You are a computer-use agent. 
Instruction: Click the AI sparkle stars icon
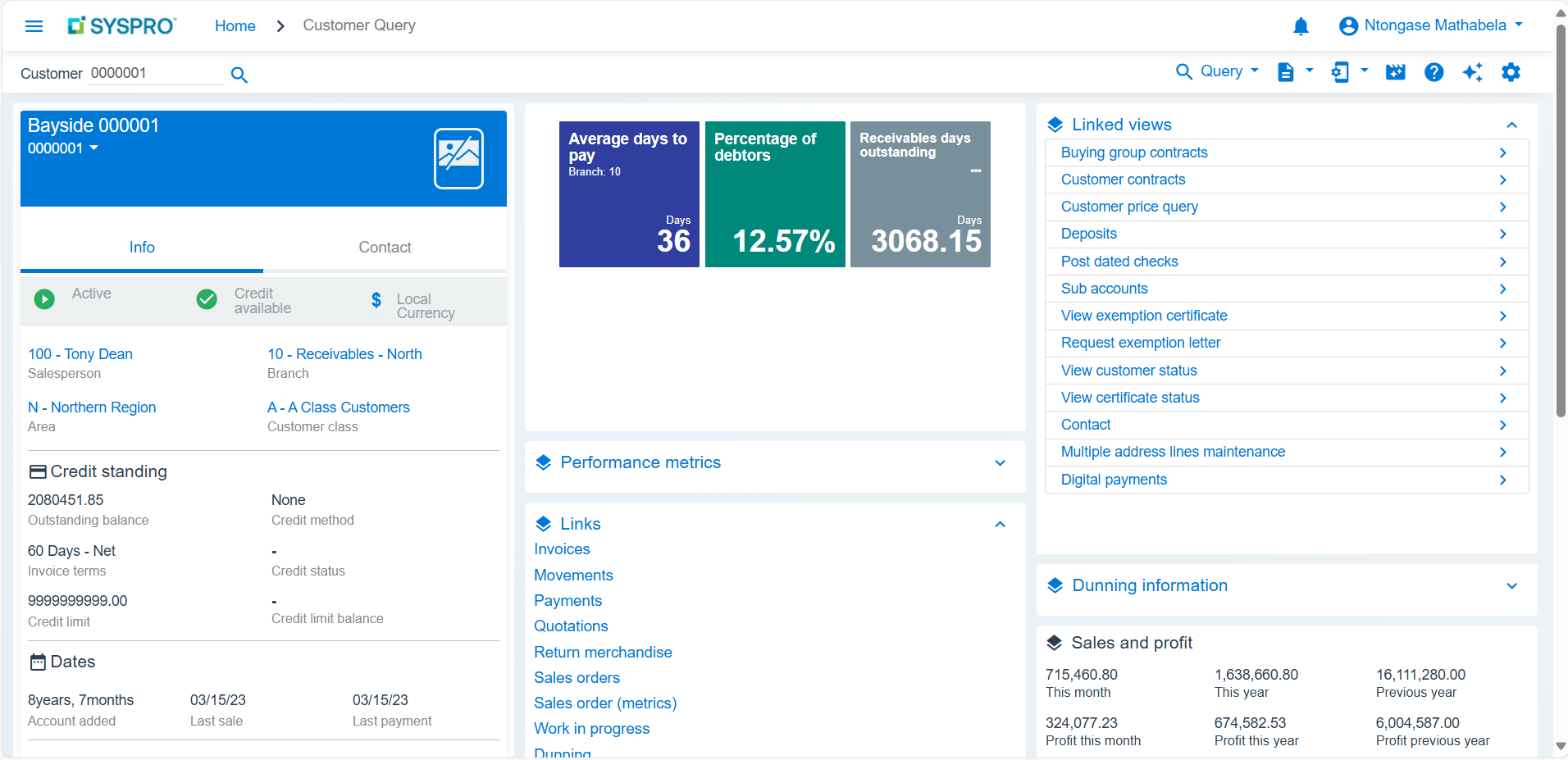(1472, 72)
